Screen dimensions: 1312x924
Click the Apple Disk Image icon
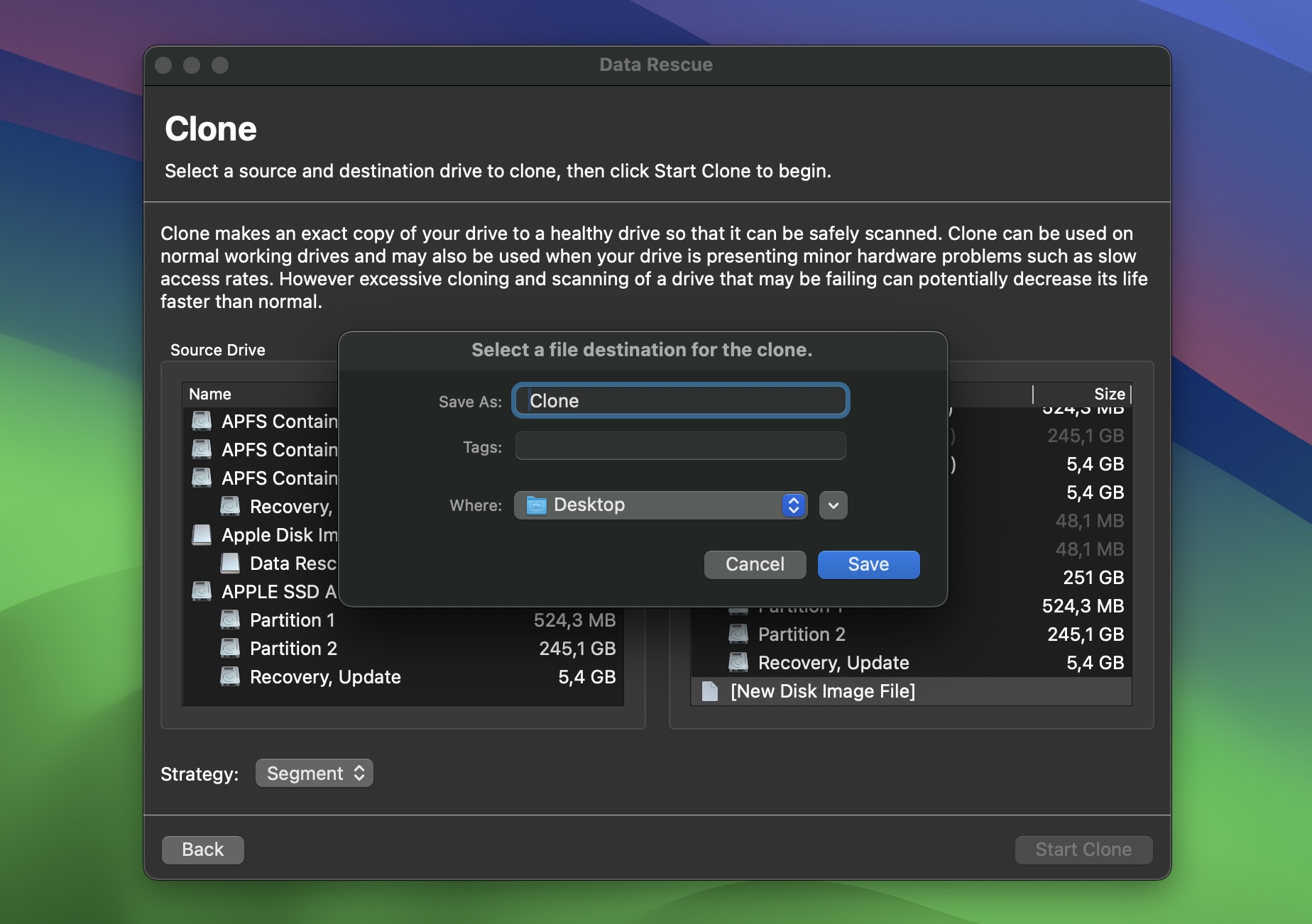202,534
